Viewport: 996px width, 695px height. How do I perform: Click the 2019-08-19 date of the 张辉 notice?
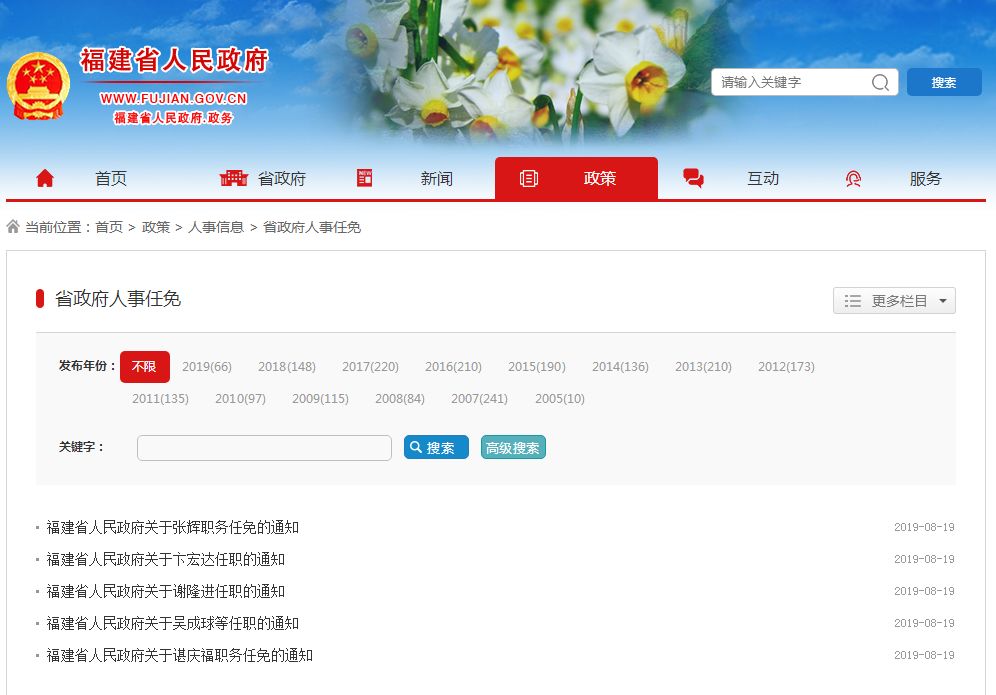[924, 527]
